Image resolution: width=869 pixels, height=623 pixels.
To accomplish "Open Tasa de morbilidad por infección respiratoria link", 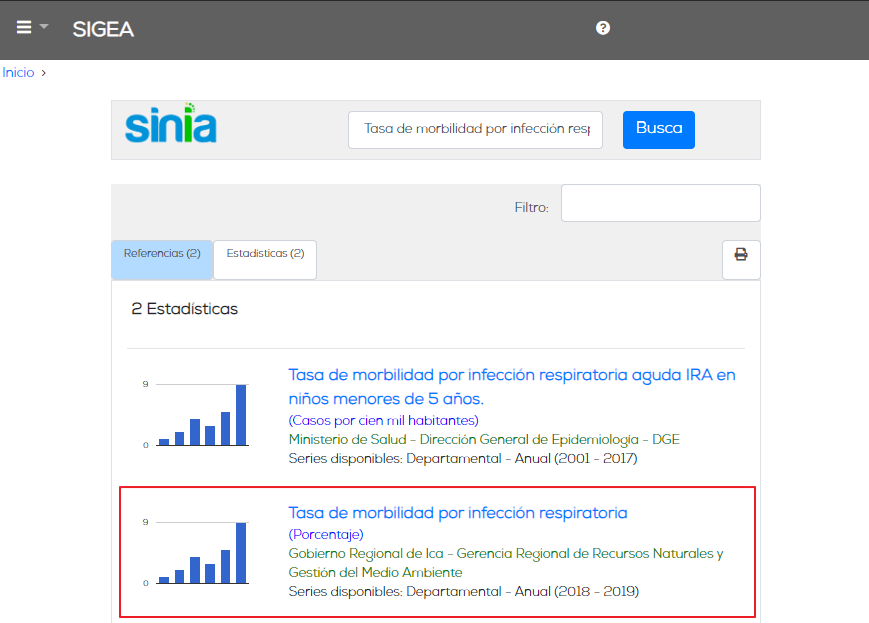I will (458, 513).
